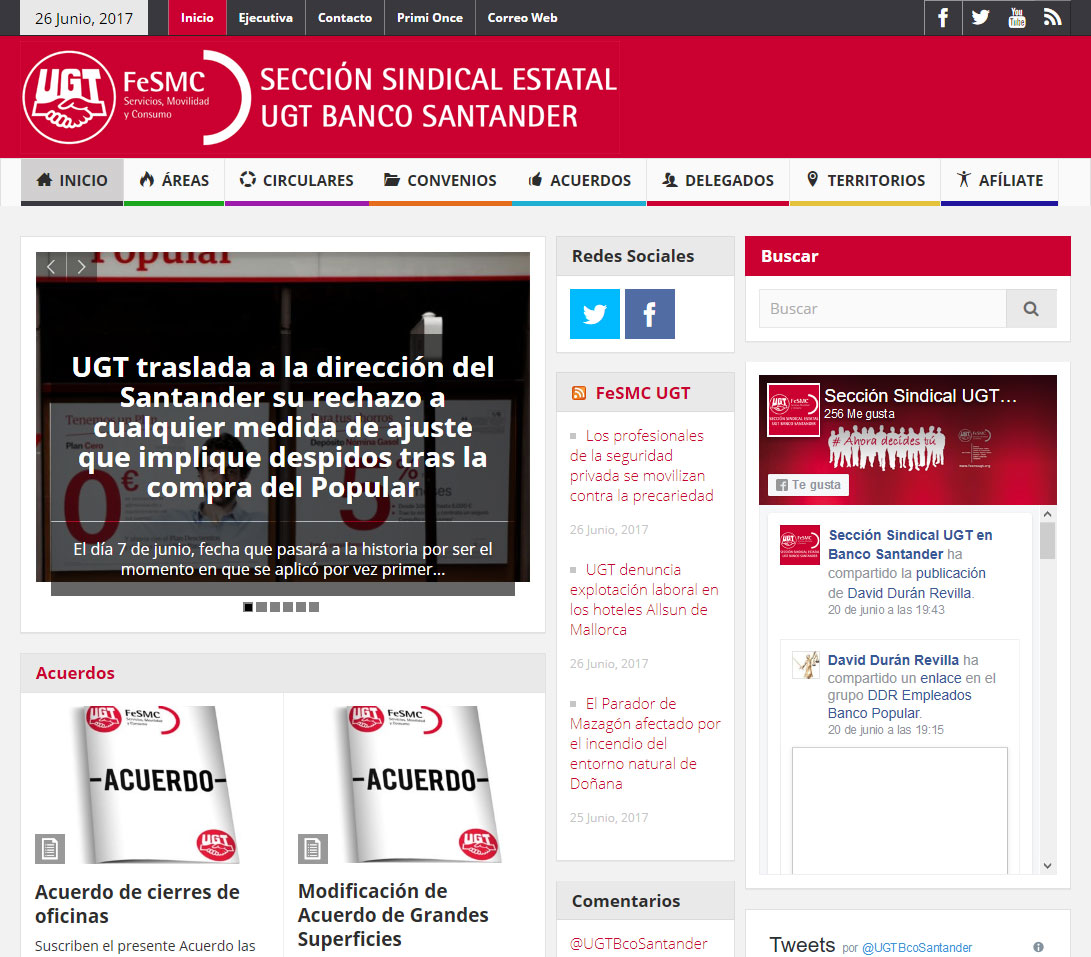The image size is (1091, 957).
Task: Click in the Buscar search field
Action: point(882,308)
